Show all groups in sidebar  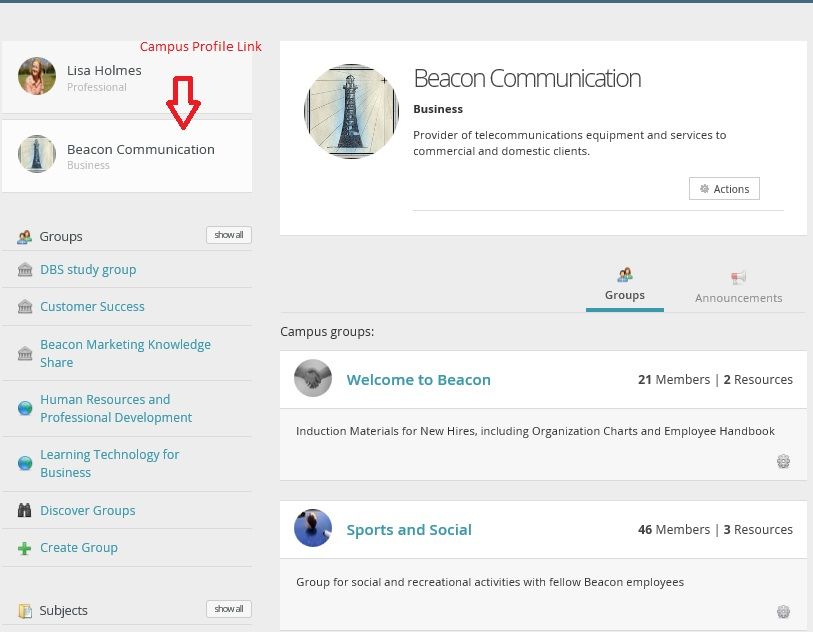229,235
